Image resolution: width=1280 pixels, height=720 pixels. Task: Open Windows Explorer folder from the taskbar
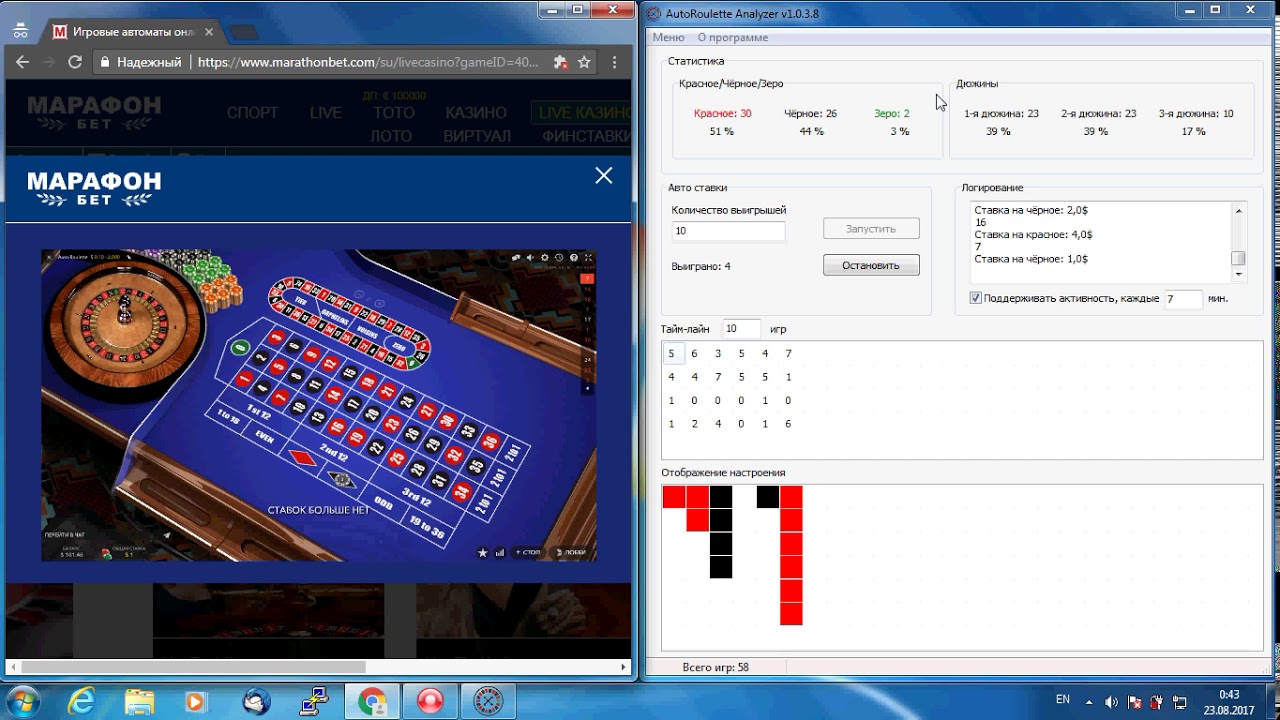pyautogui.click(x=139, y=701)
